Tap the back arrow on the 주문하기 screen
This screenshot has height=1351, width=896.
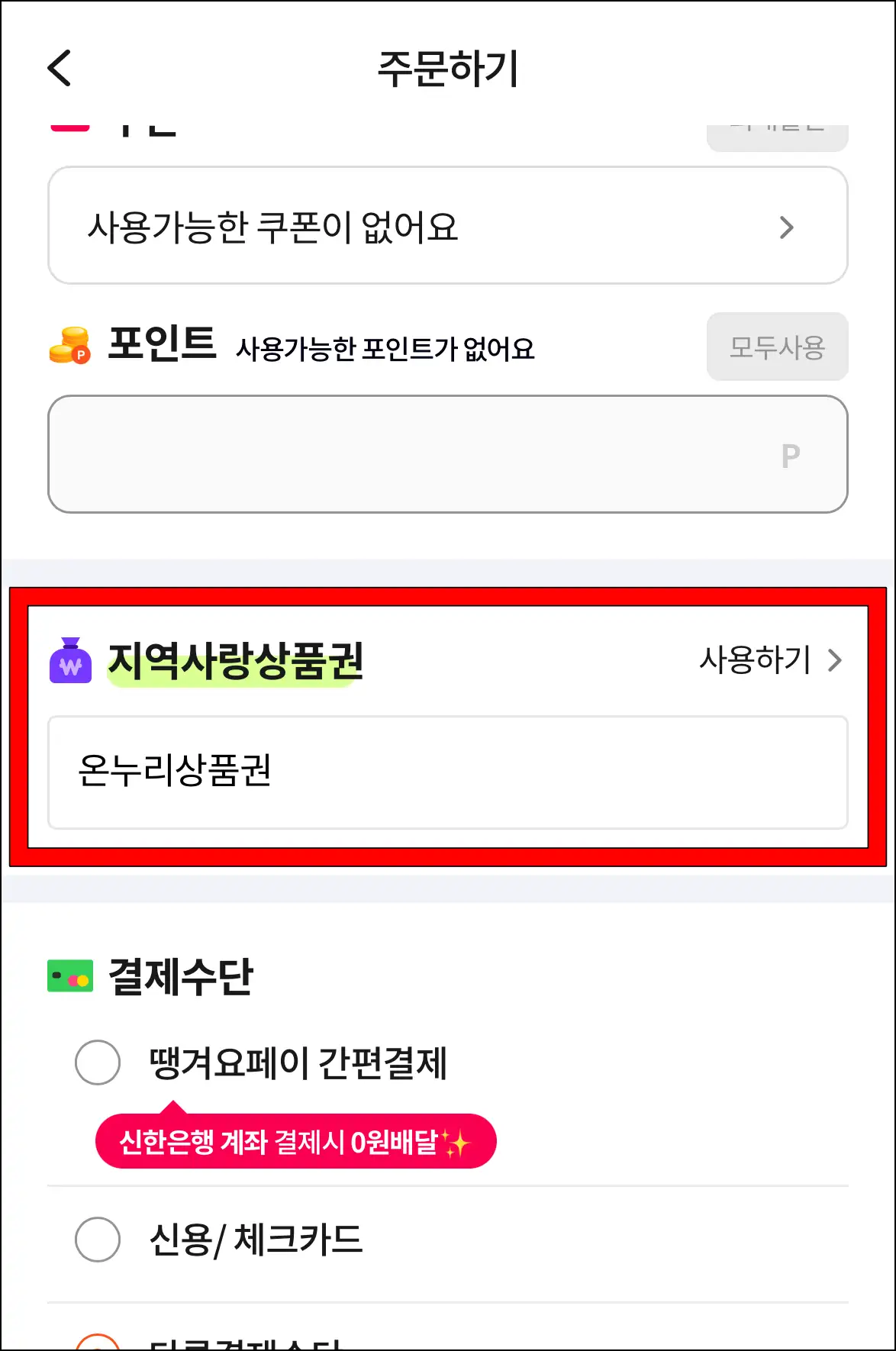pos(58,68)
